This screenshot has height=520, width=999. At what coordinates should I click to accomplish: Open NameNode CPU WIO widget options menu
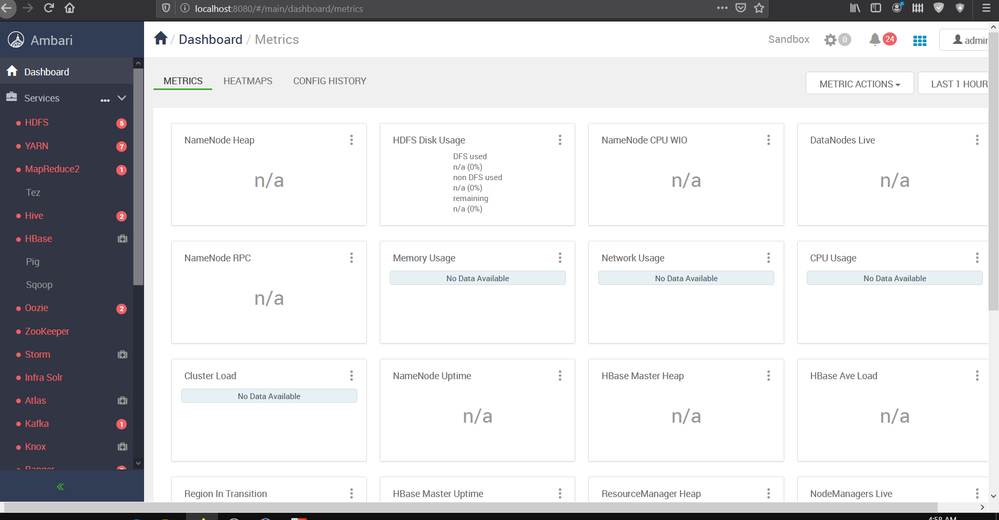[768, 140]
